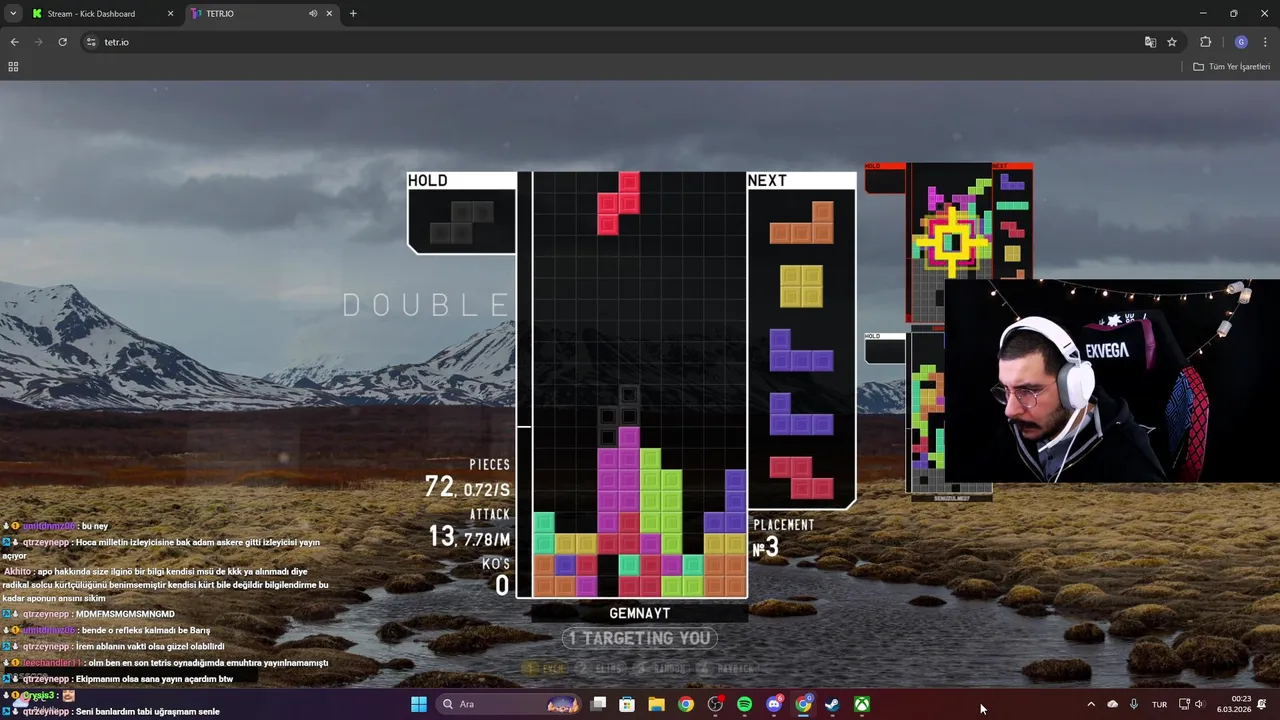The image size is (1280, 720).
Task: Open Task View on the taskbar
Action: click(598, 704)
